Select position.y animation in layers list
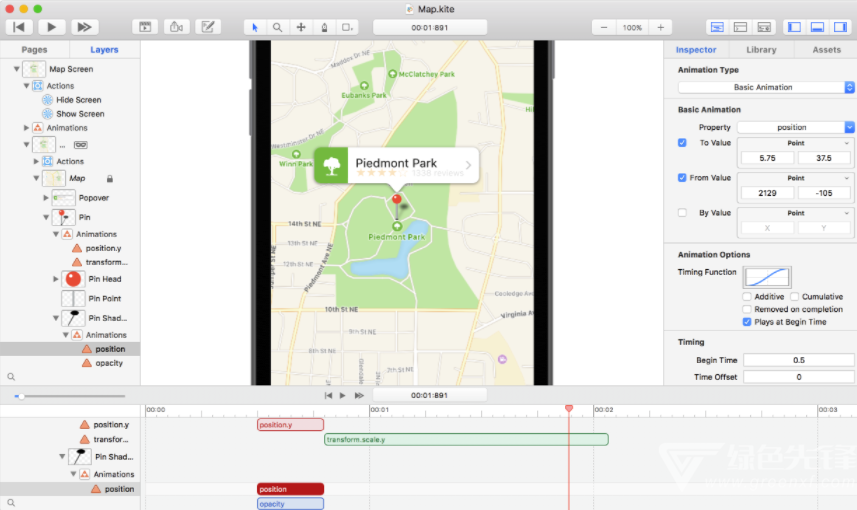 pyautogui.click(x=103, y=248)
